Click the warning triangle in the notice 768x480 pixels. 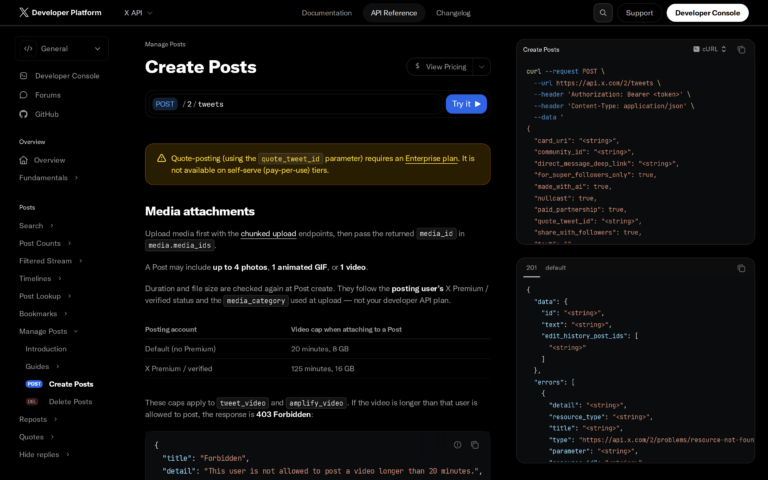pos(161,158)
